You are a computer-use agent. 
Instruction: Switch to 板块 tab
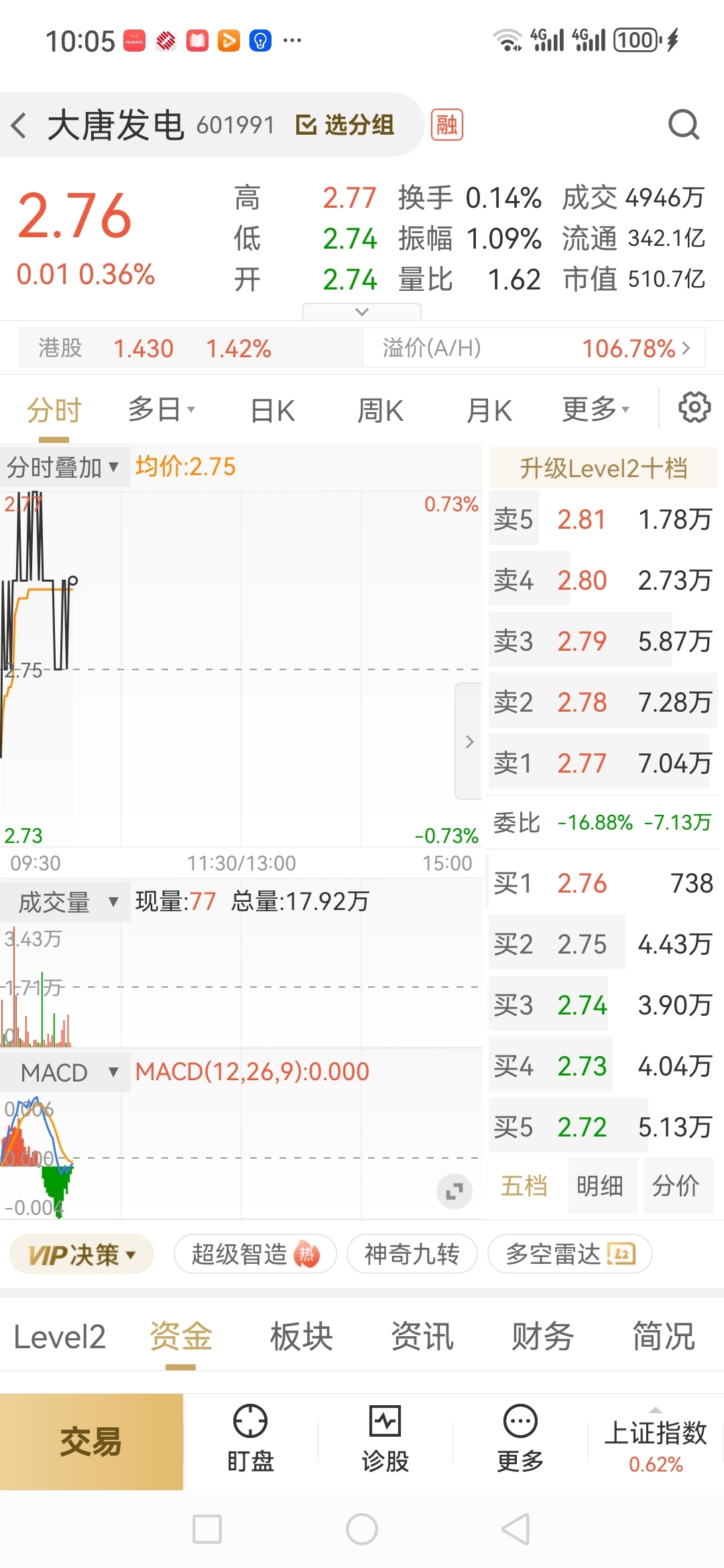[x=302, y=1337]
